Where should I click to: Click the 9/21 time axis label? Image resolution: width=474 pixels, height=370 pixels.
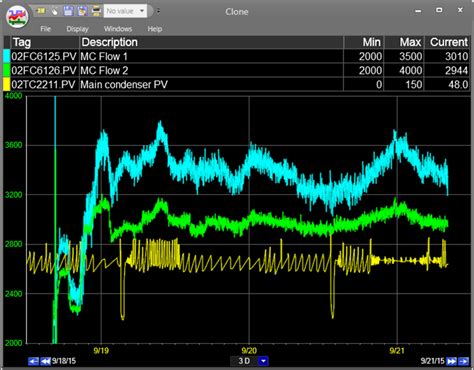[397, 350]
